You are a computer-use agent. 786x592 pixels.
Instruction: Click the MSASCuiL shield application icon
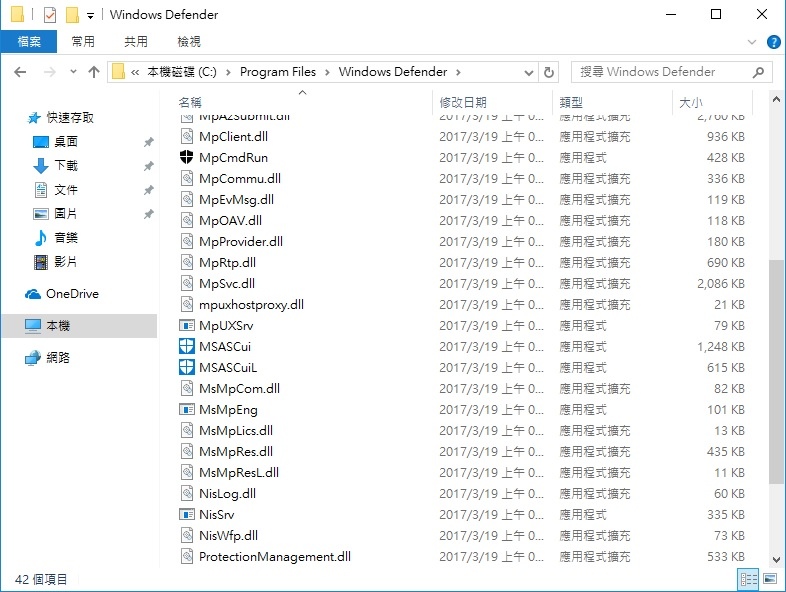coord(186,367)
